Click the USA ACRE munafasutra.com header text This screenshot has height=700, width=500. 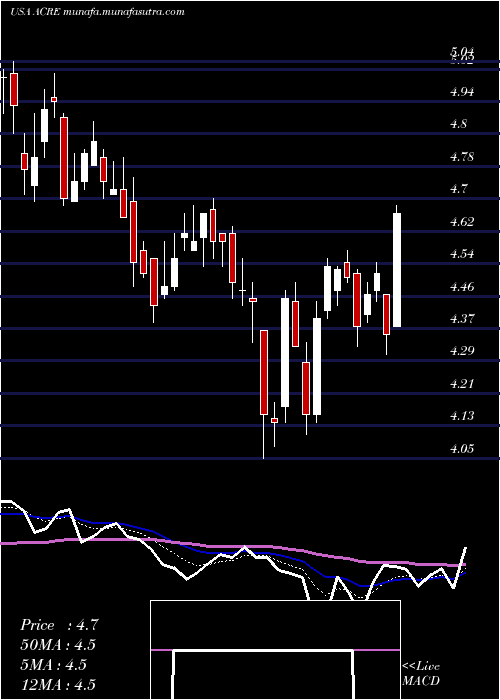click(x=97, y=12)
